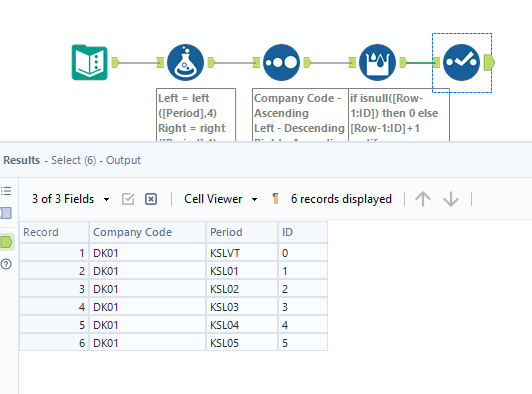Open the 3 of 3 Fields dropdown
Image resolution: width=532 pixels, height=394 pixels.
[x=71, y=199]
